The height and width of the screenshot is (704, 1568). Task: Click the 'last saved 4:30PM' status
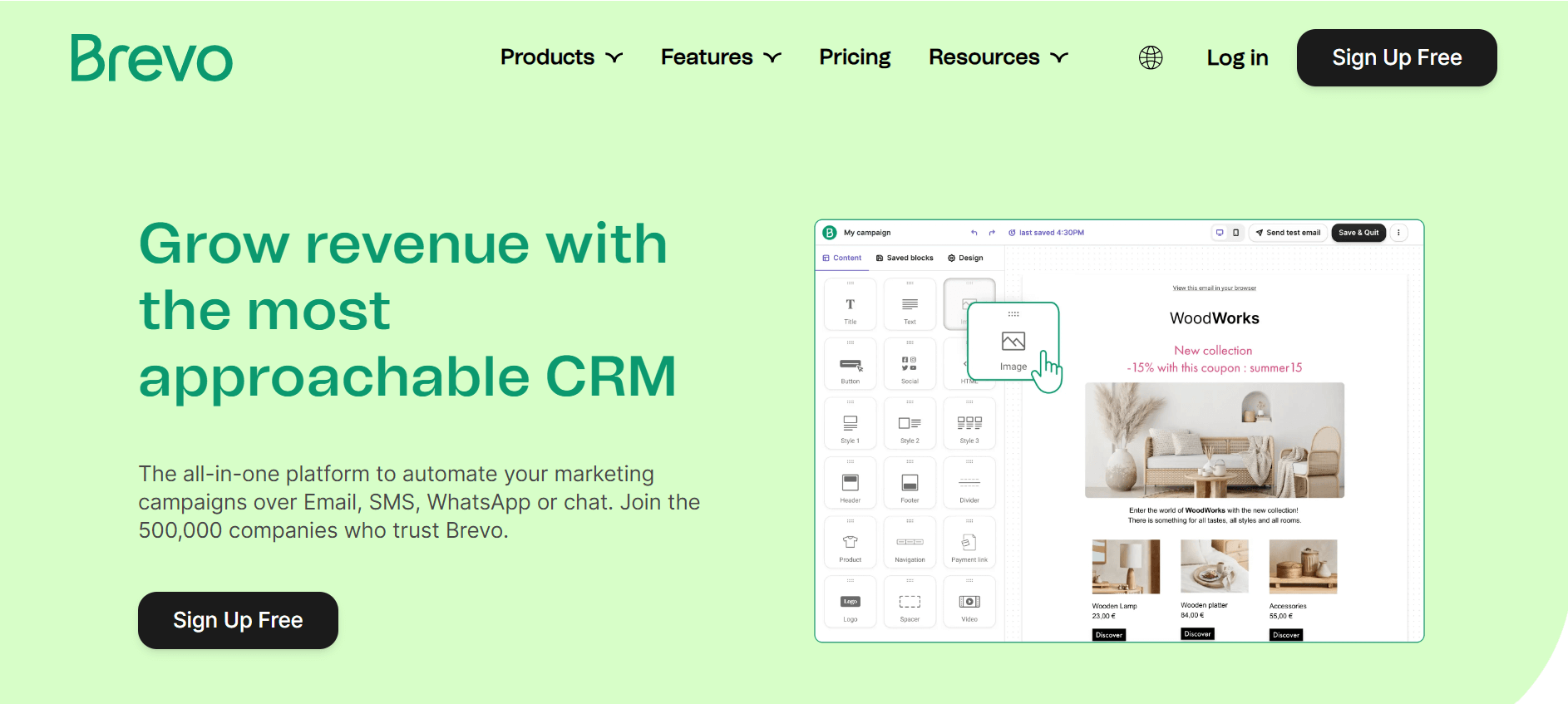(1047, 233)
